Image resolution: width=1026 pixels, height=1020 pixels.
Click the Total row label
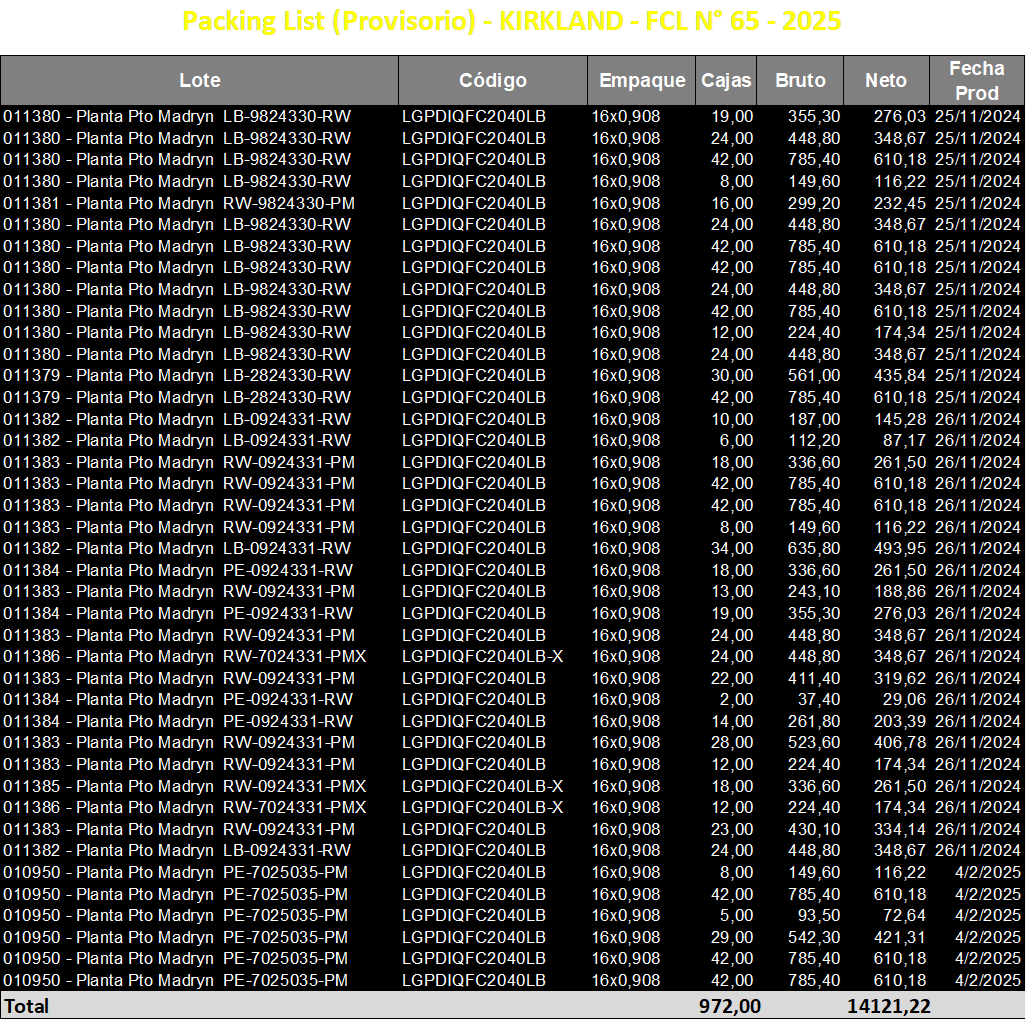[27, 1006]
